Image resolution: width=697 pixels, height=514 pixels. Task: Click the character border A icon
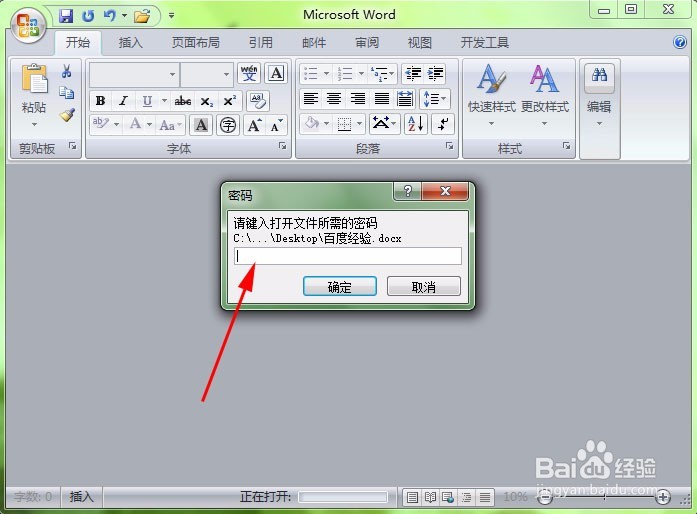(x=276, y=73)
